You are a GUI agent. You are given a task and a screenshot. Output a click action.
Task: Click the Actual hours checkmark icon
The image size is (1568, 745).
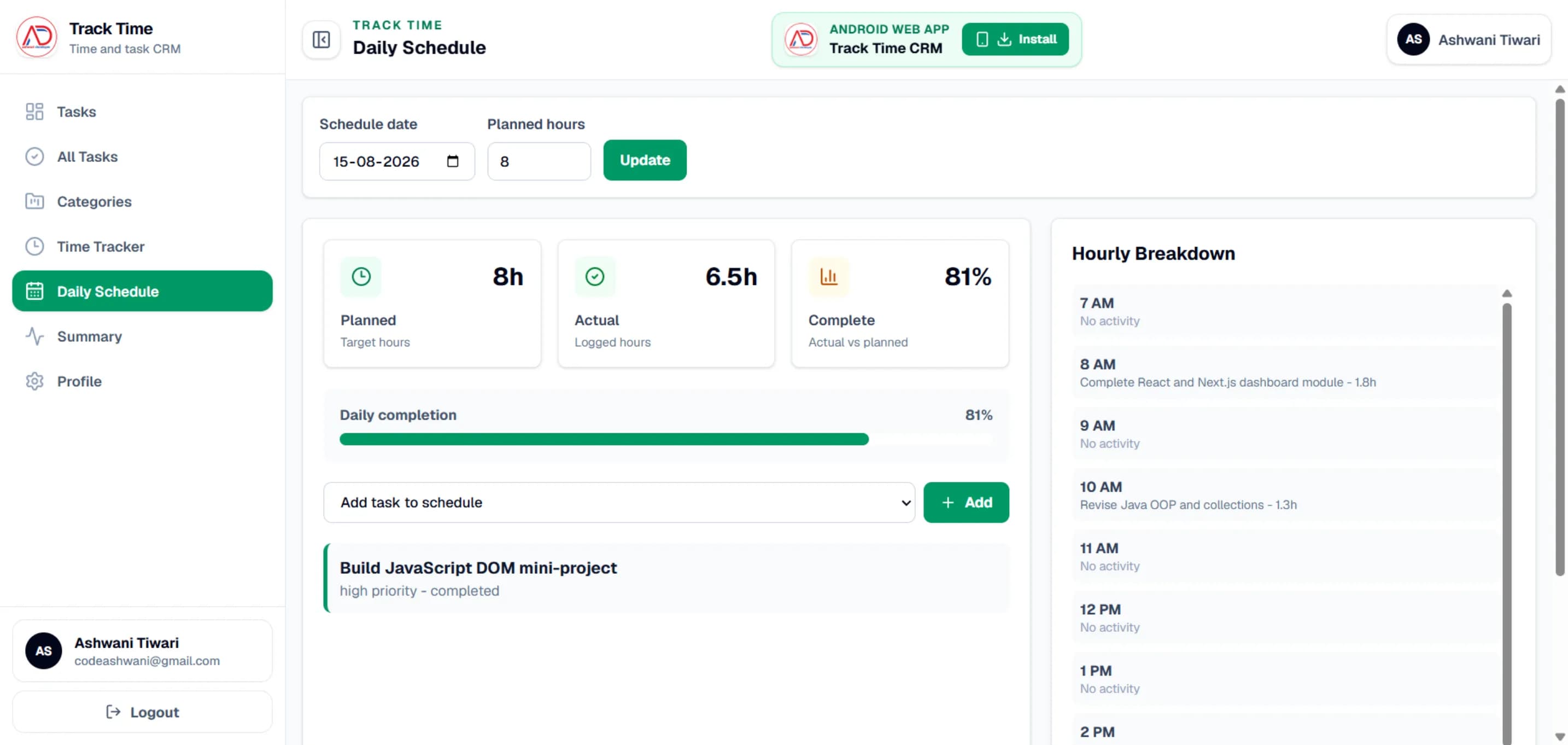(x=595, y=277)
